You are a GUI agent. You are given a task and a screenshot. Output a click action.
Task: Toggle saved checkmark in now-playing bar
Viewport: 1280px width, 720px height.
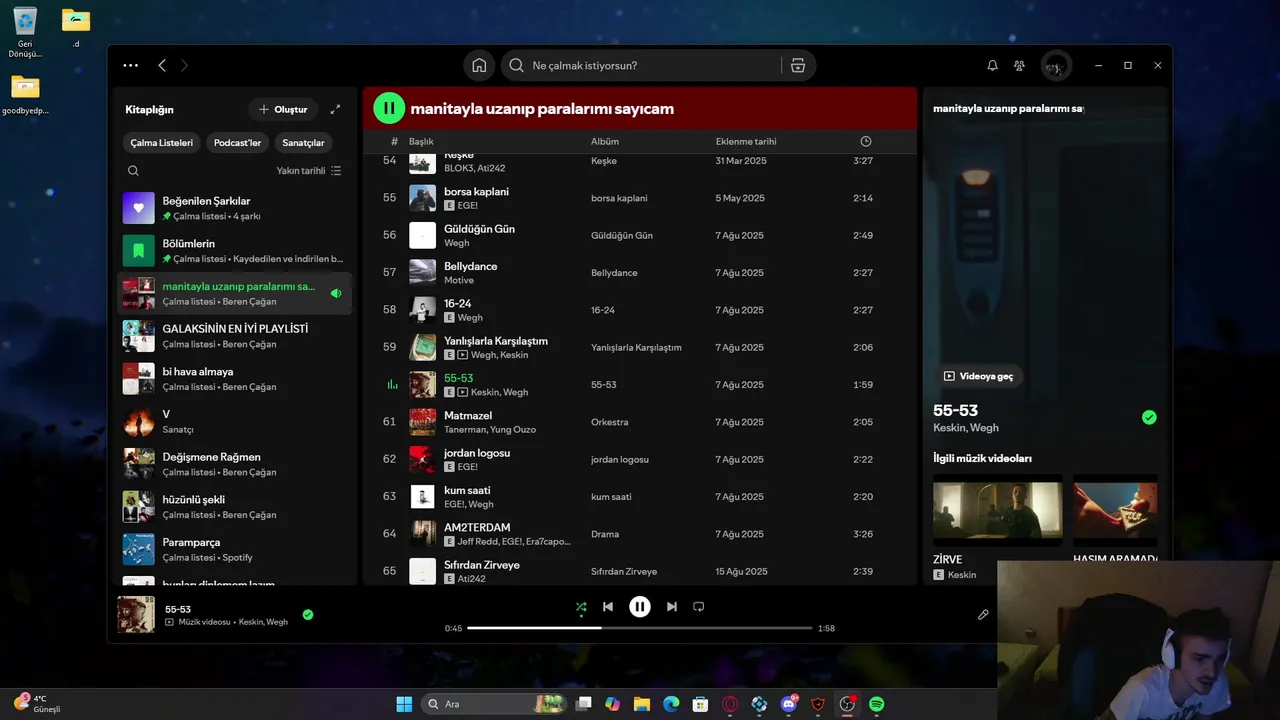pos(308,615)
